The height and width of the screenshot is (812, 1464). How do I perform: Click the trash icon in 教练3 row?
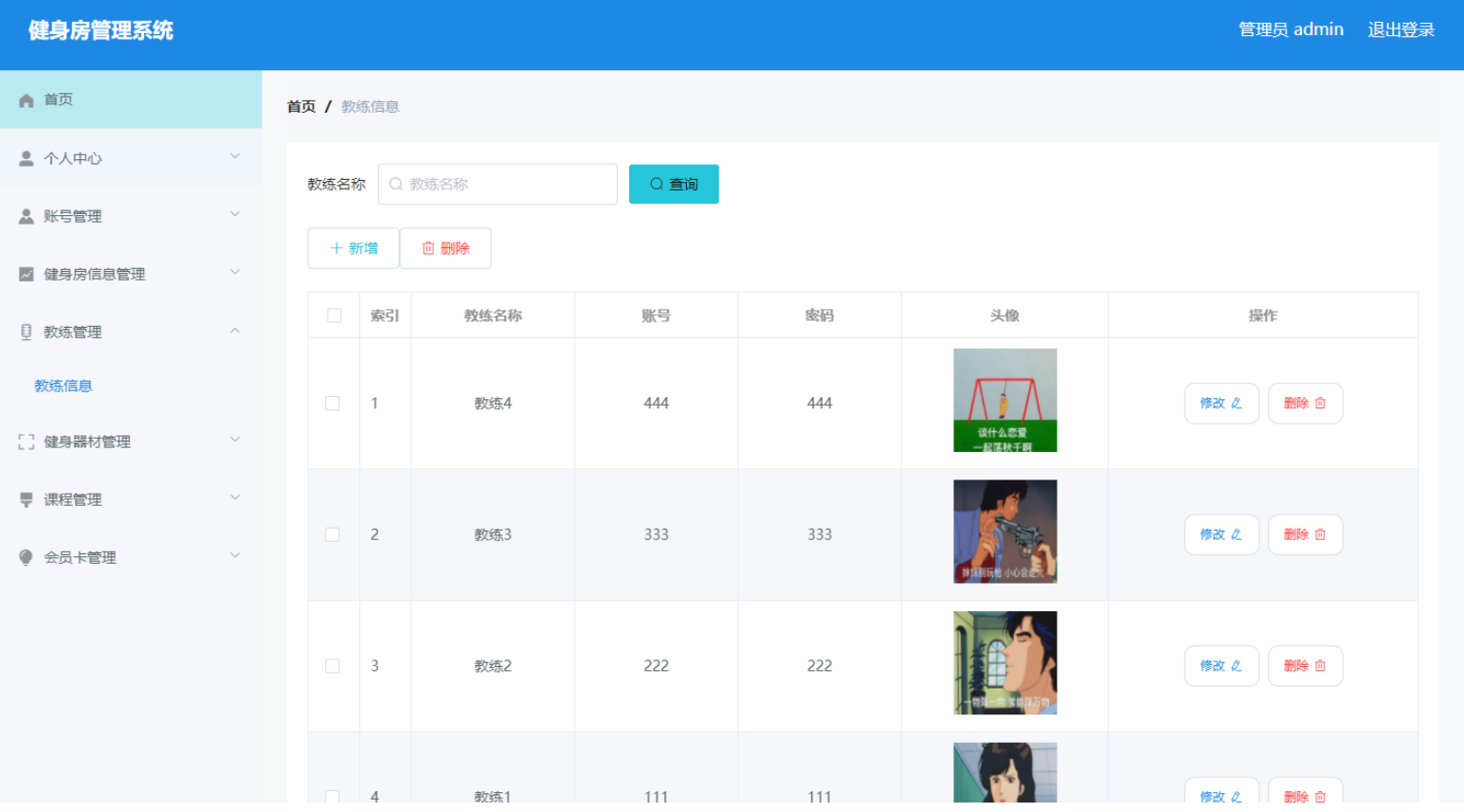(1320, 534)
